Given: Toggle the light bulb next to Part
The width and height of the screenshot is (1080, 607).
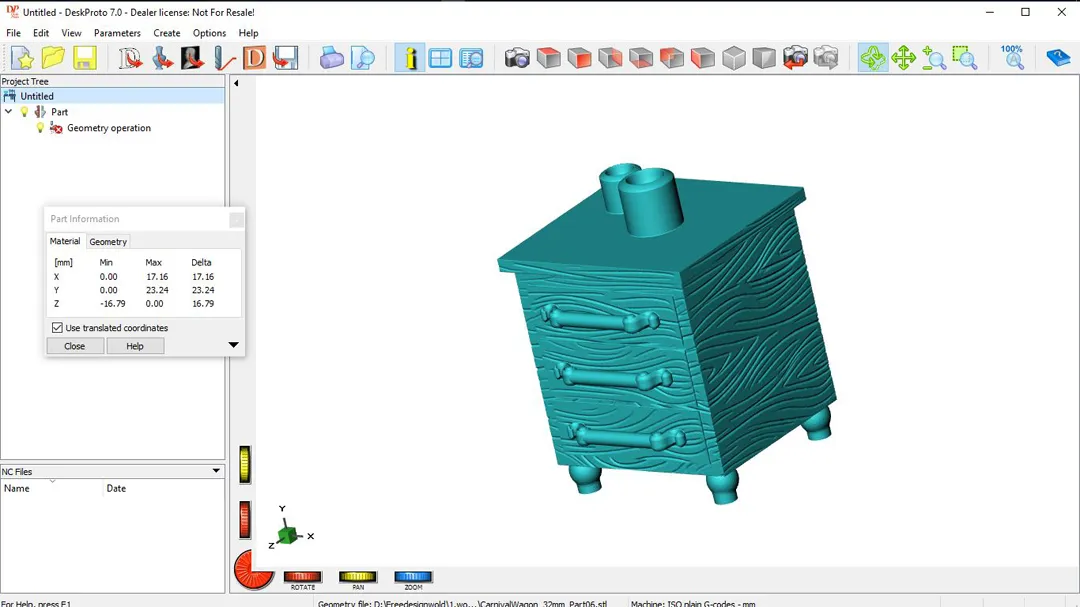Looking at the screenshot, I should tap(25, 112).
